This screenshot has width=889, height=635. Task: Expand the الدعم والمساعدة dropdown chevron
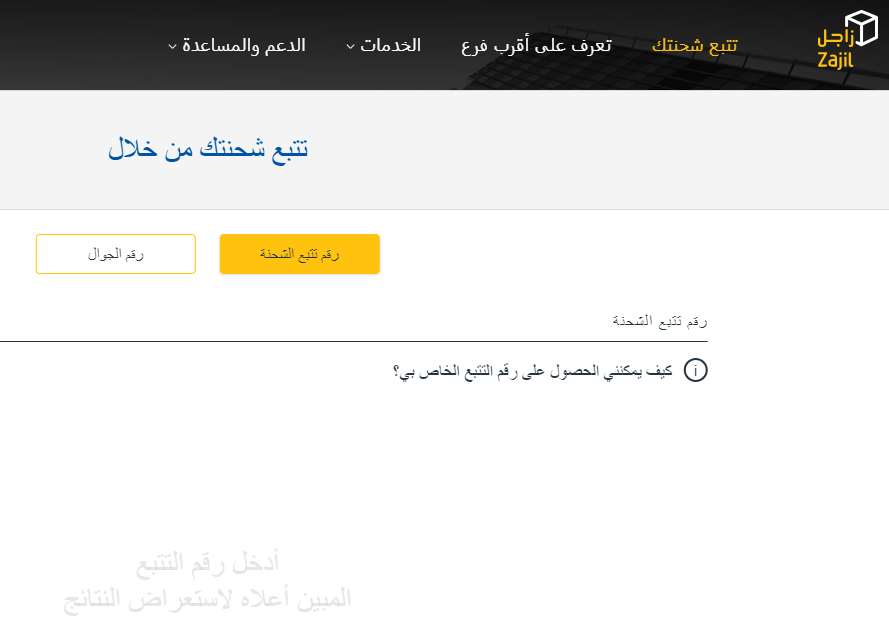tap(172, 46)
